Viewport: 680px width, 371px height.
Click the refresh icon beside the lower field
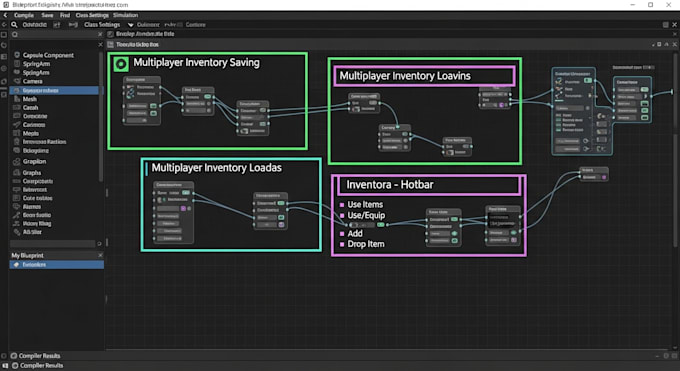99,244
